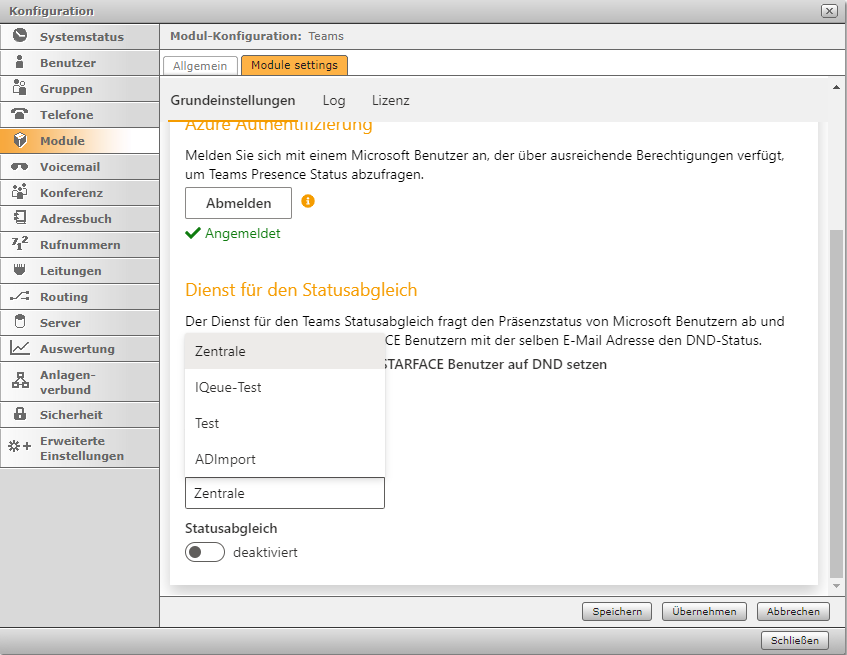The width and height of the screenshot is (847, 655).
Task: Open Systemstatus in the sidebar
Action: pos(82,37)
